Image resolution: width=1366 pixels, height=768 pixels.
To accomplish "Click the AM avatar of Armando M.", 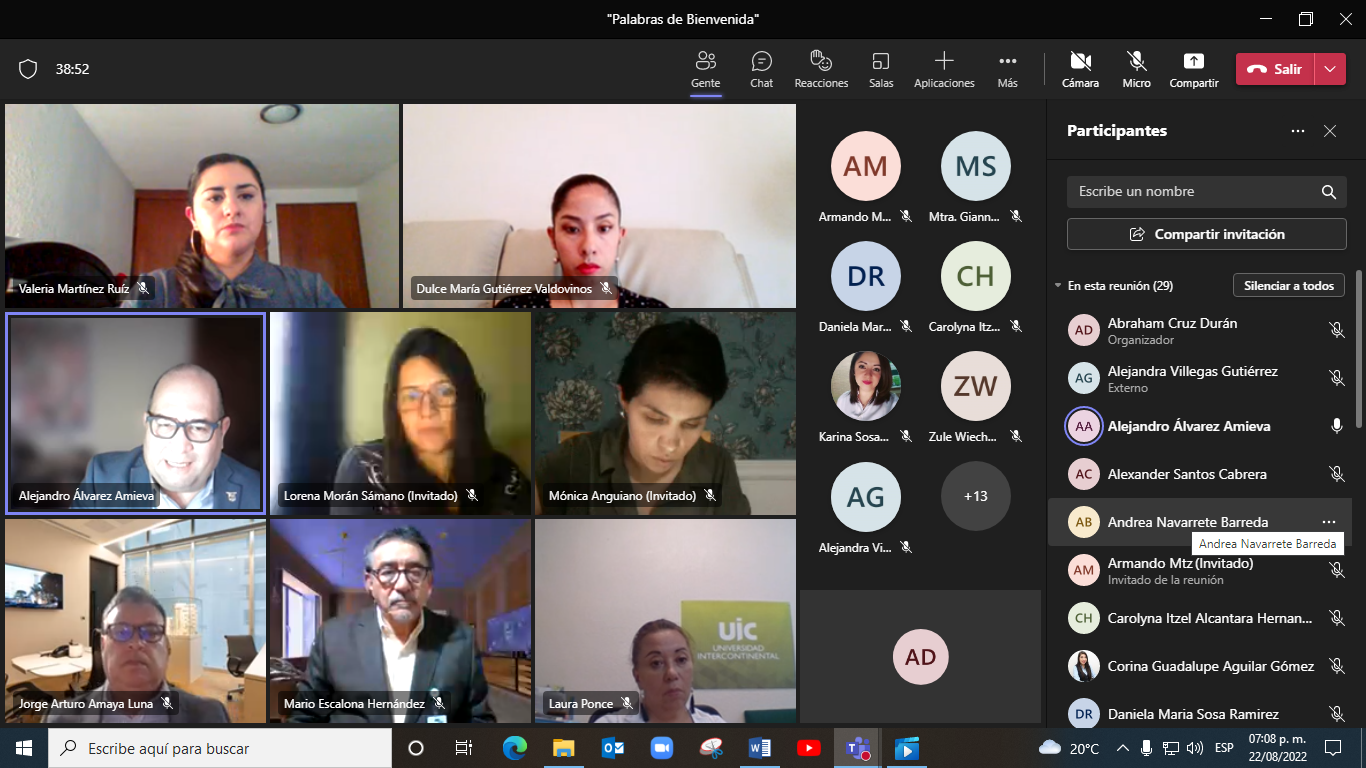I will click(x=866, y=166).
